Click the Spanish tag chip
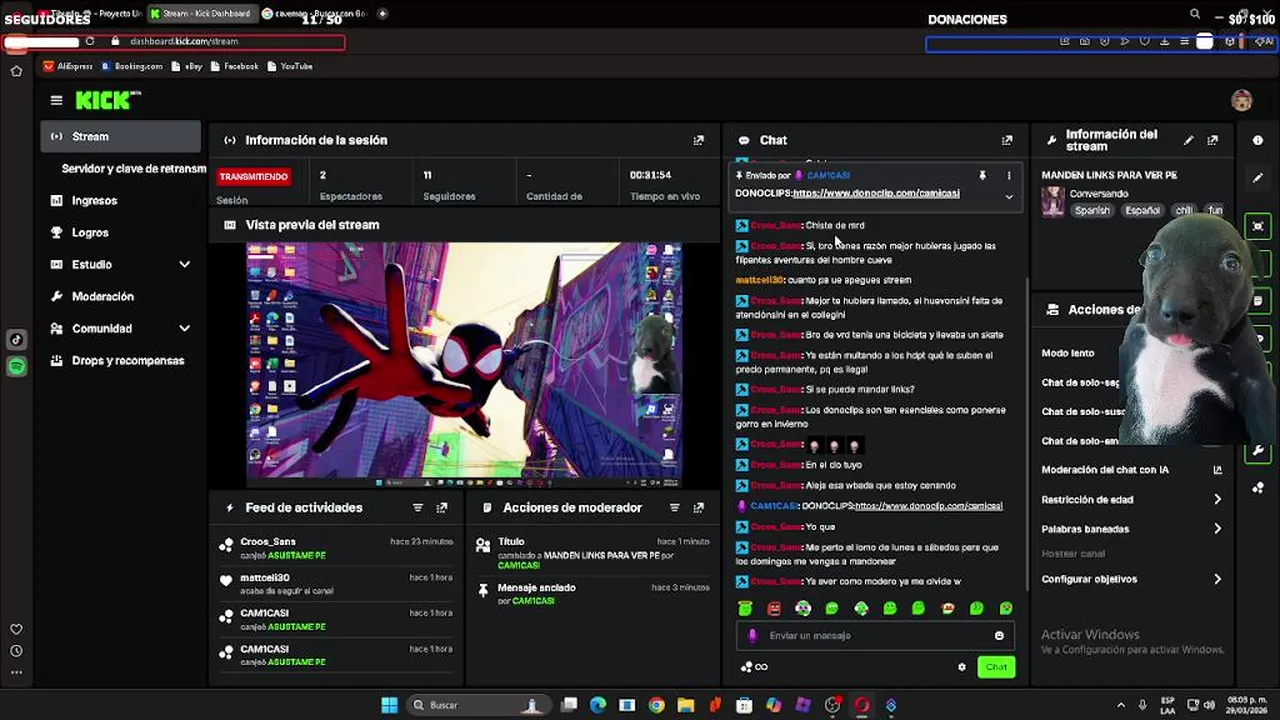This screenshot has height=720, width=1280. [x=1092, y=211]
